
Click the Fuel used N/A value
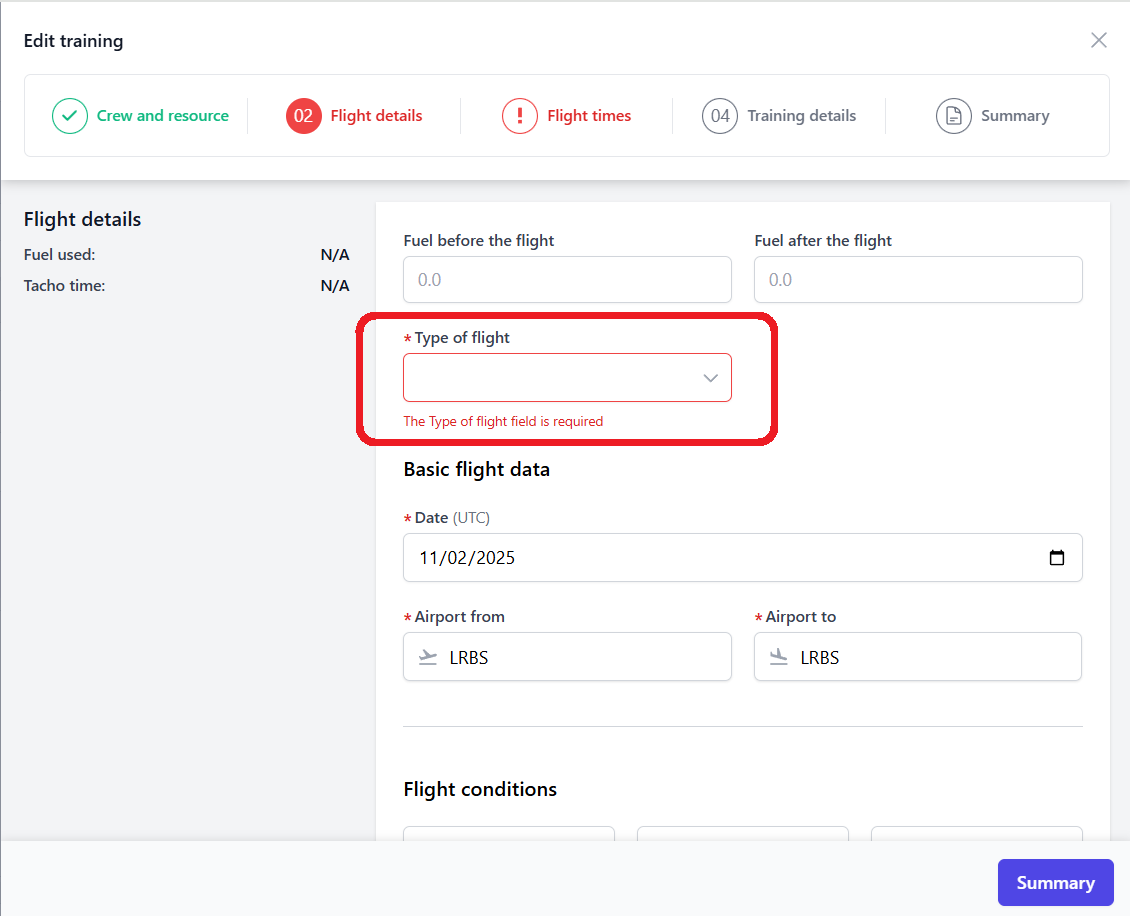pyautogui.click(x=335, y=254)
